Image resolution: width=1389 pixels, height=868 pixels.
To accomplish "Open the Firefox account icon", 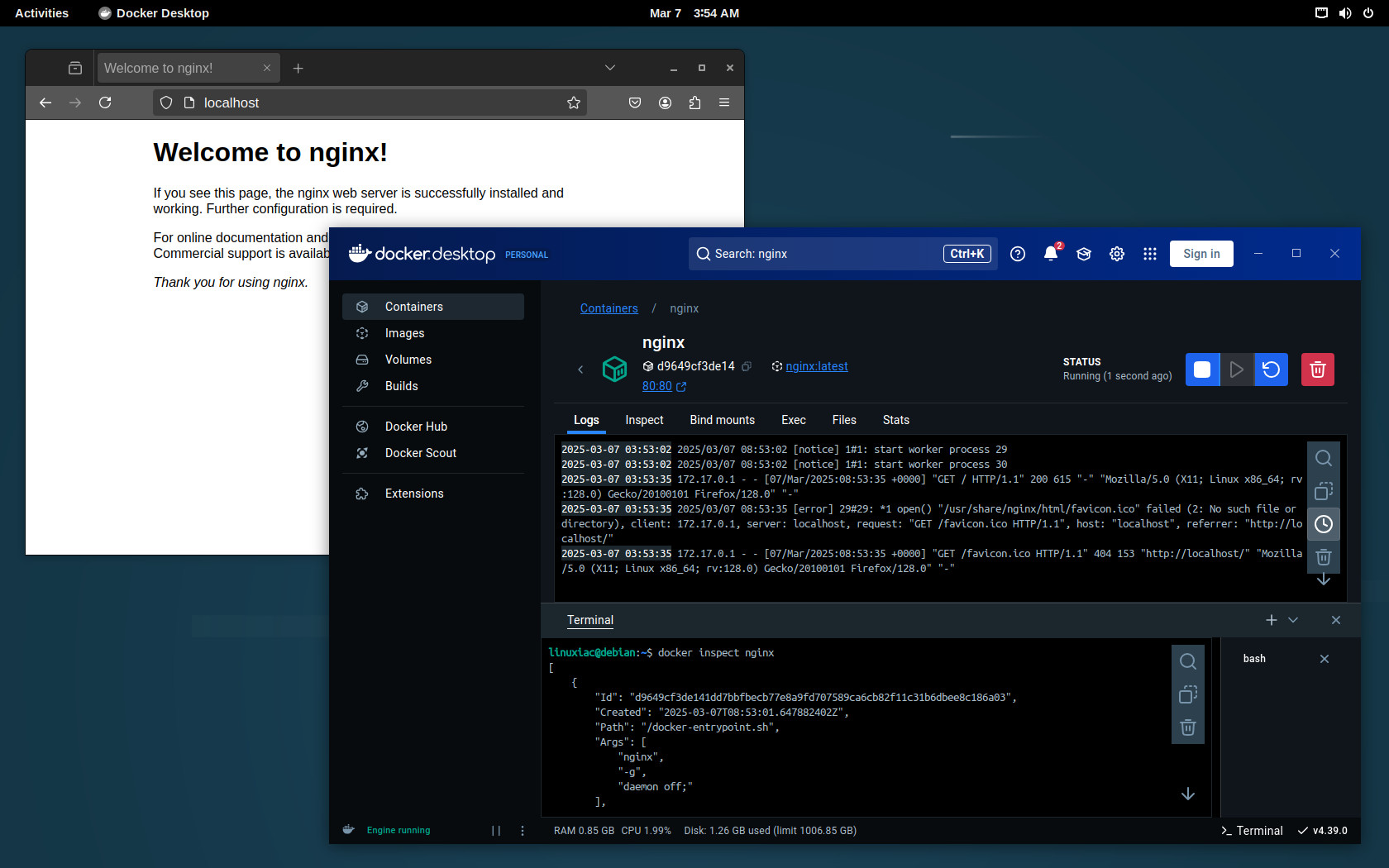I will click(665, 103).
